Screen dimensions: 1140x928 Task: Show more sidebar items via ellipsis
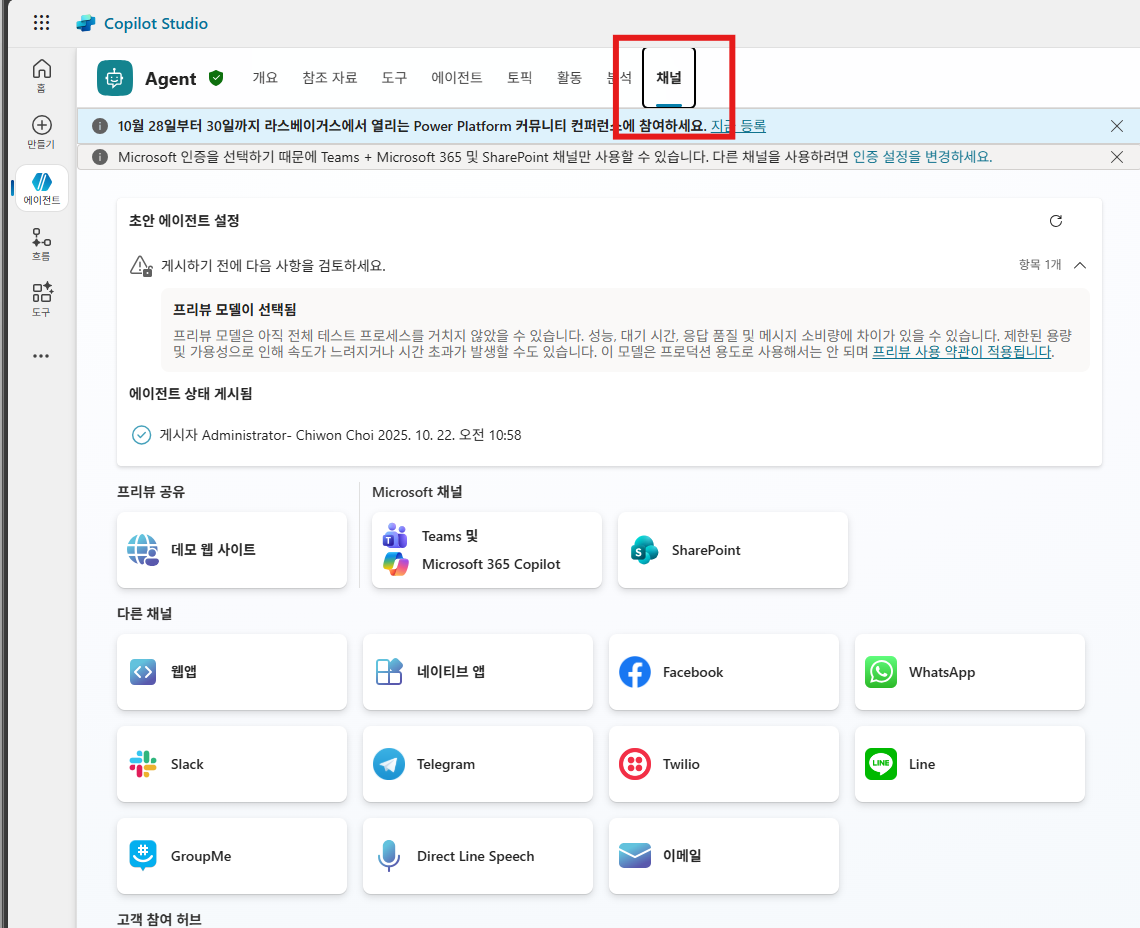pyautogui.click(x=41, y=356)
